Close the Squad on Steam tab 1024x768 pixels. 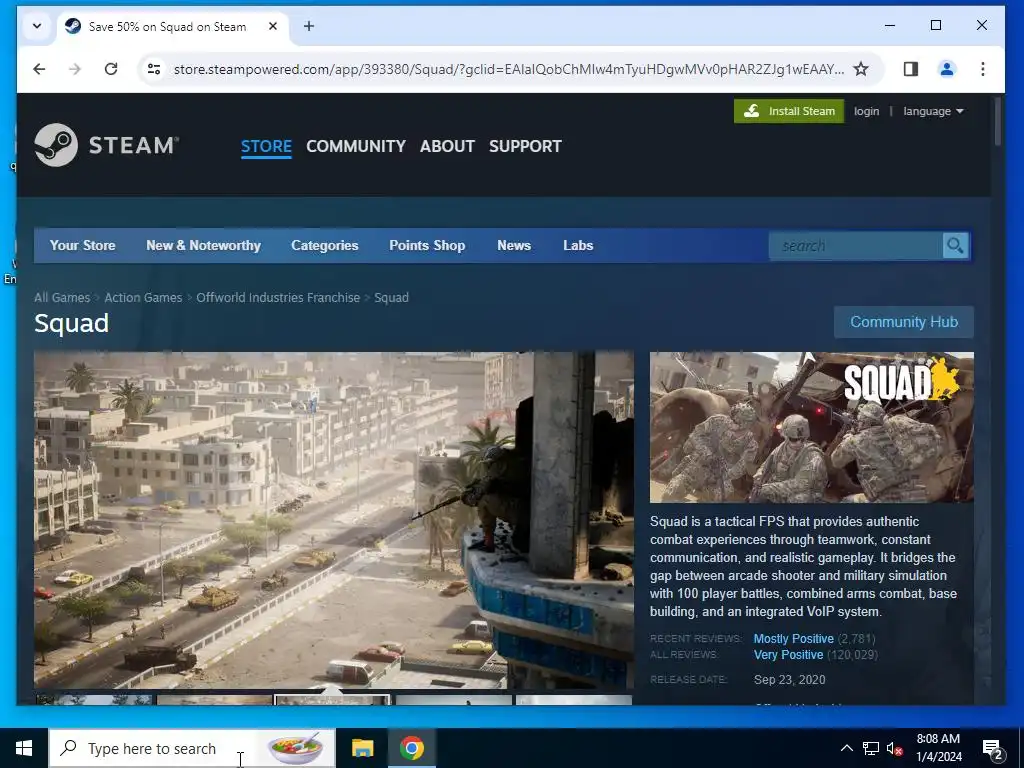(x=273, y=26)
